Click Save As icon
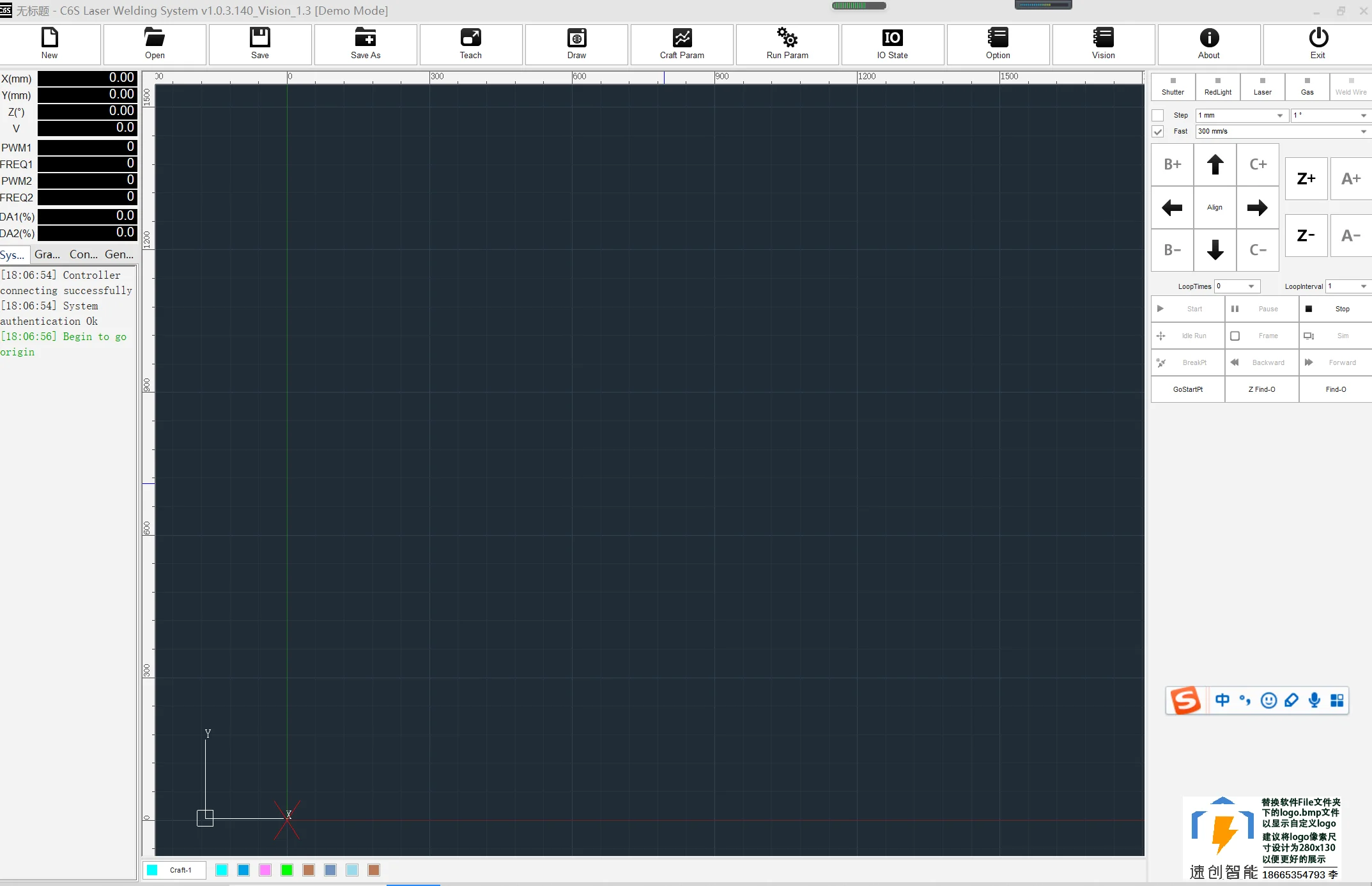The height and width of the screenshot is (886, 1372). click(x=365, y=43)
